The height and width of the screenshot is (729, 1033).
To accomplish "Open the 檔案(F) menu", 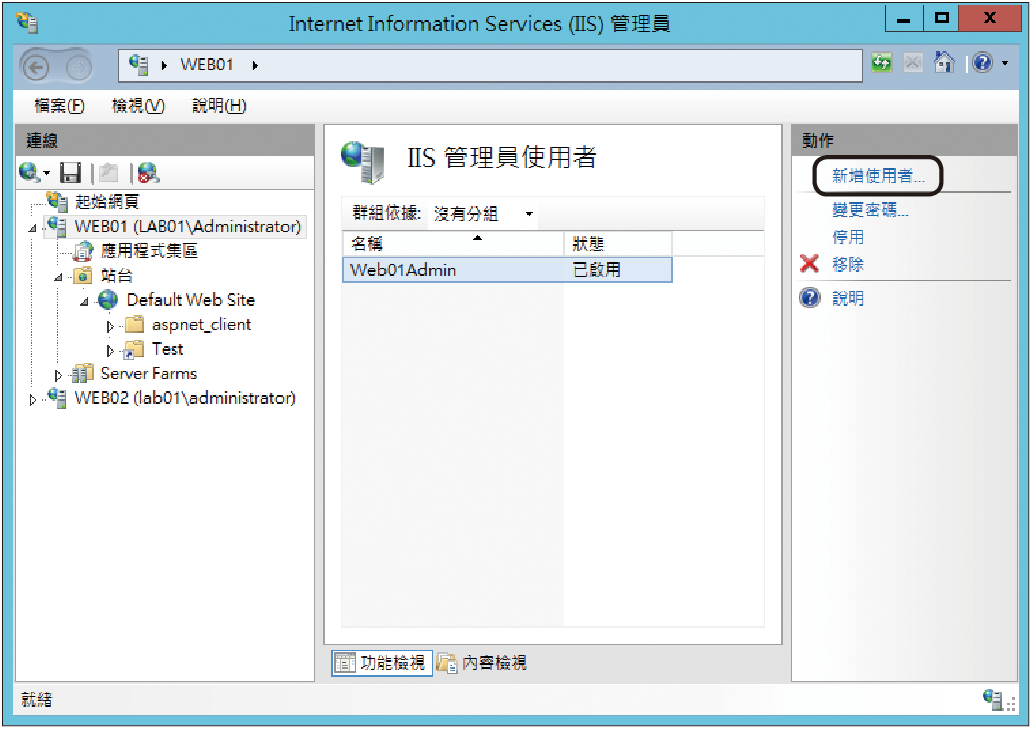I will tap(59, 106).
